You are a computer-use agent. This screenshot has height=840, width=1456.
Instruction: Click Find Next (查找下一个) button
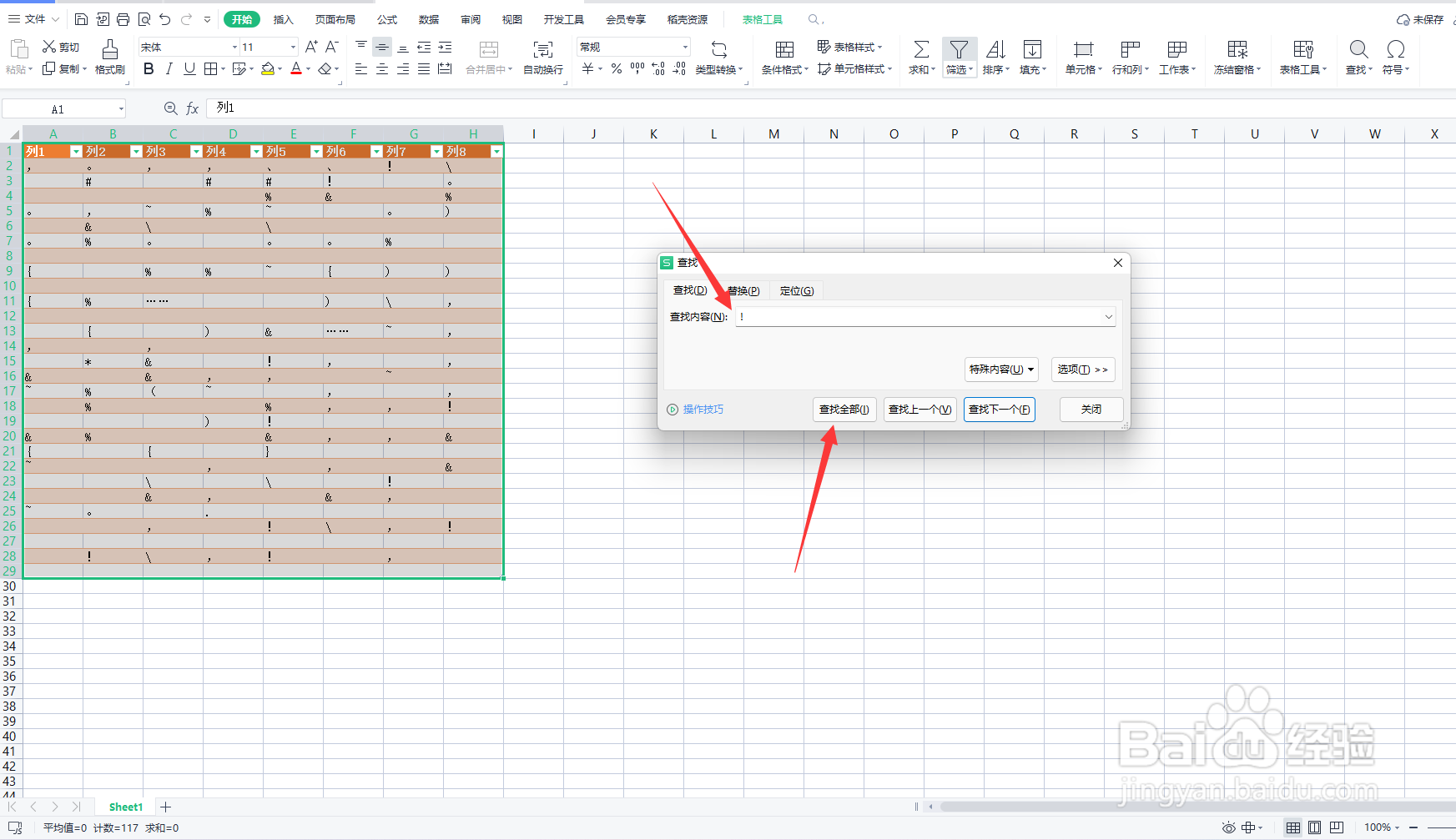(x=999, y=409)
